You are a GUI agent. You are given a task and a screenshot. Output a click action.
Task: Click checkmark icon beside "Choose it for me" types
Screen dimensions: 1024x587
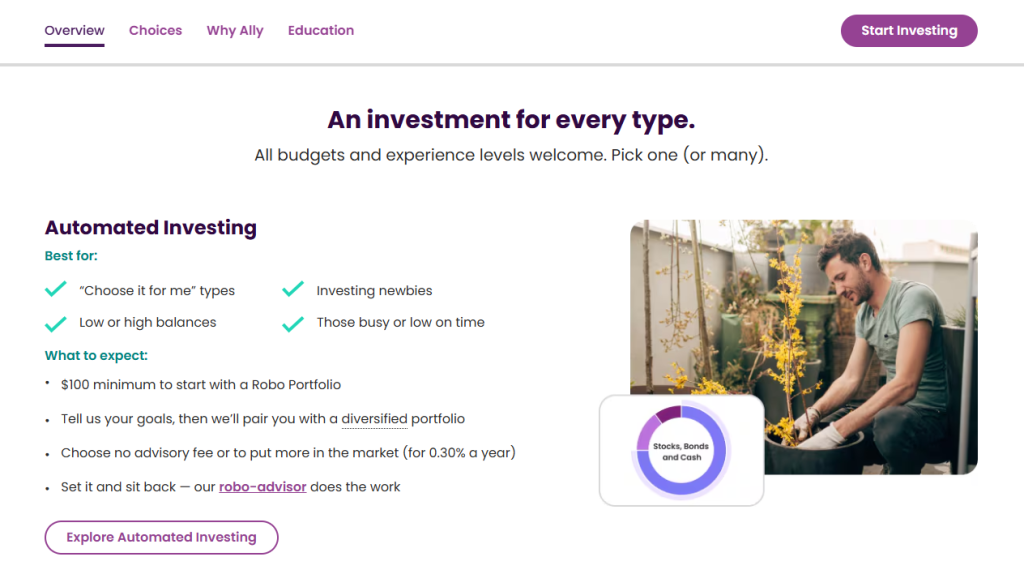[x=56, y=290]
